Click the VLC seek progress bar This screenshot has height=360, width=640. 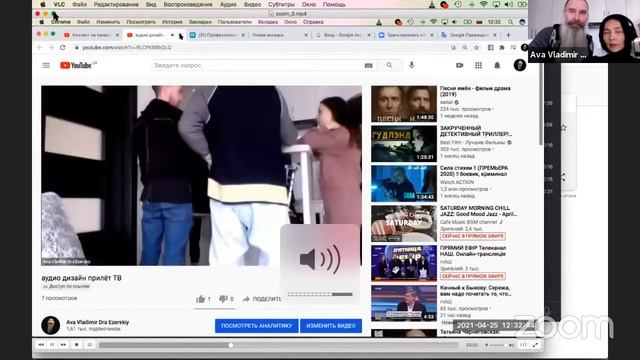tap(278, 345)
